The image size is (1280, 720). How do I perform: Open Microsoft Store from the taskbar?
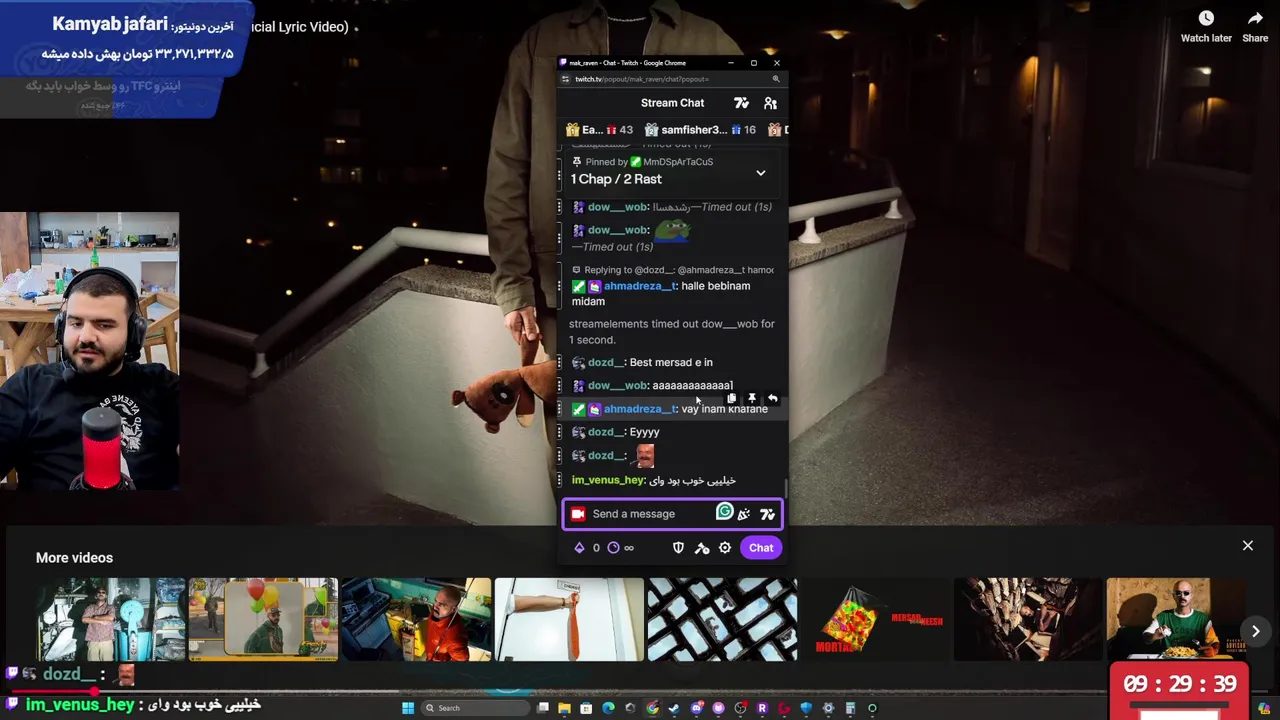pos(586,708)
